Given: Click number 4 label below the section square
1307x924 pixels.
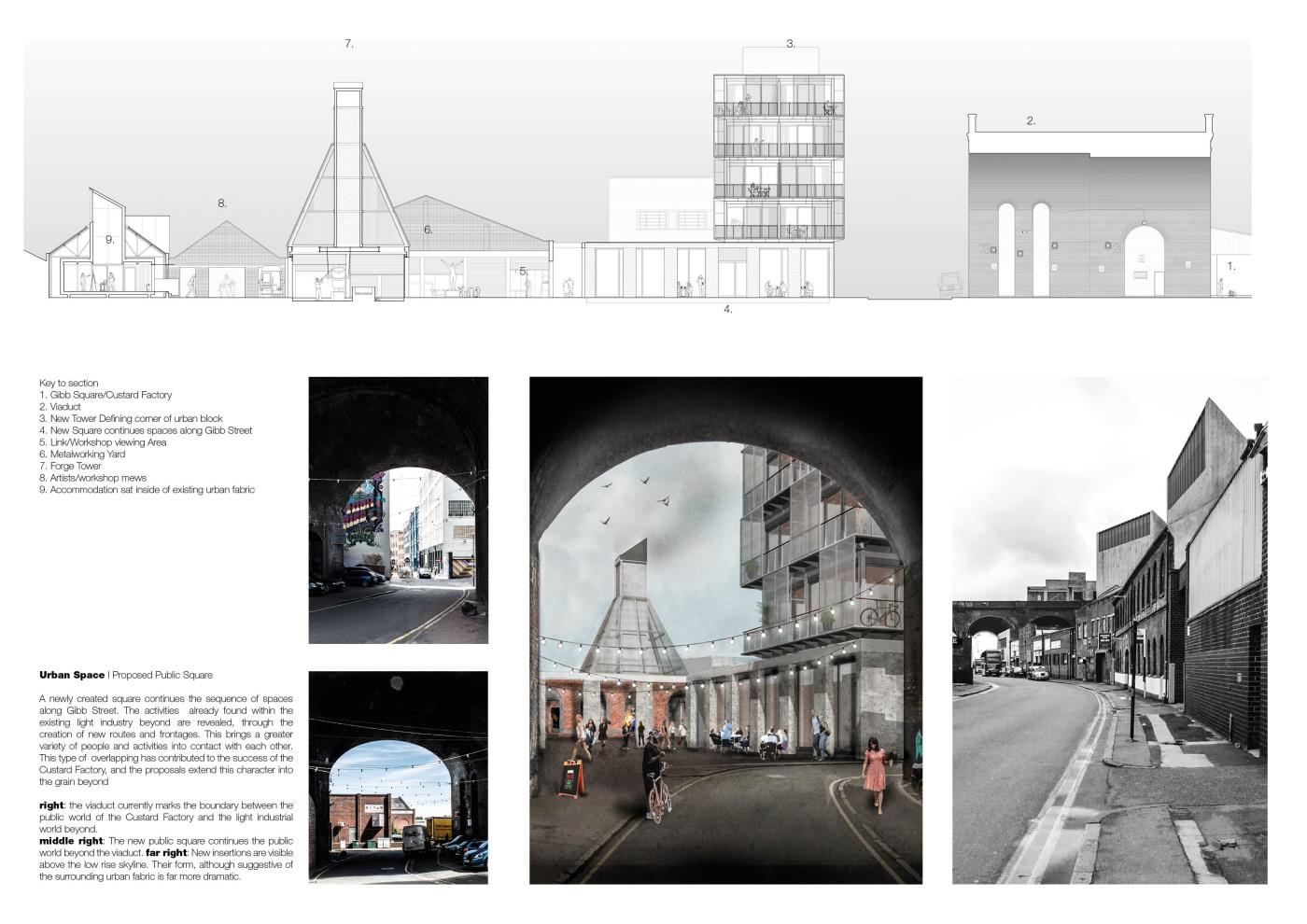Looking at the screenshot, I should coord(728,309).
